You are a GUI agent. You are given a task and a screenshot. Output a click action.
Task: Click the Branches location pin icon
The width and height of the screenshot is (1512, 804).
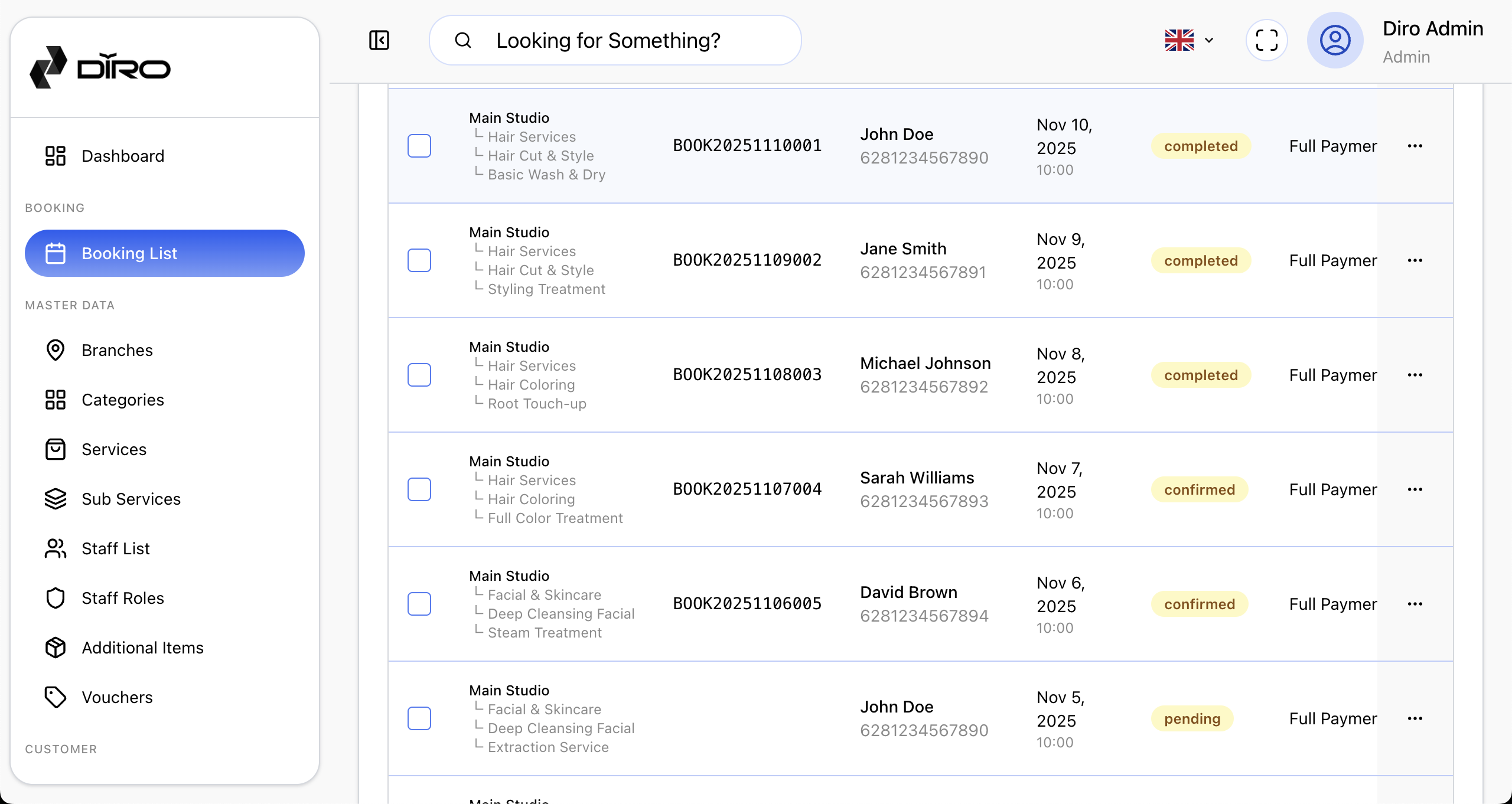(x=56, y=350)
